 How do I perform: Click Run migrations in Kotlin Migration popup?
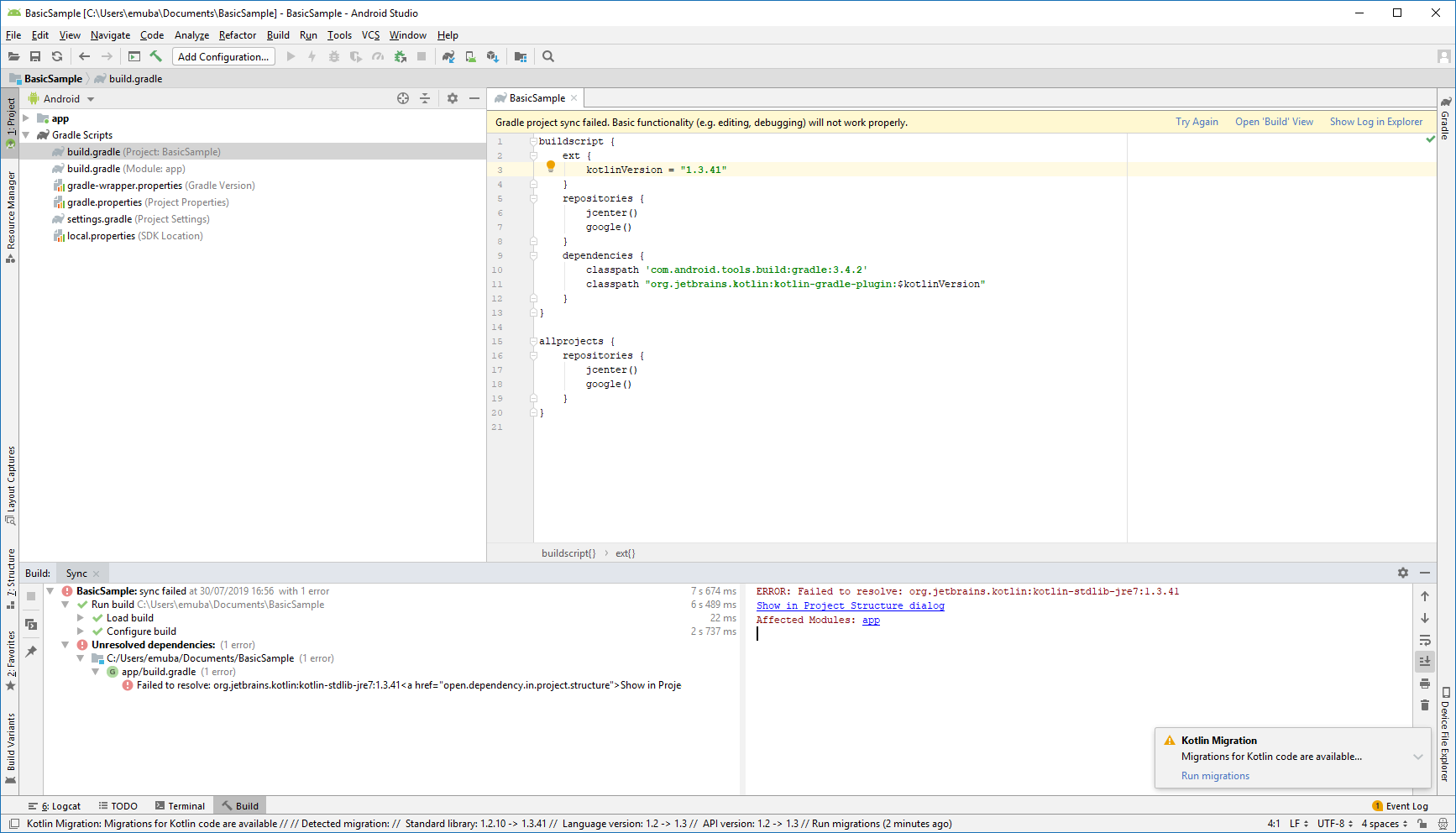pos(1215,776)
